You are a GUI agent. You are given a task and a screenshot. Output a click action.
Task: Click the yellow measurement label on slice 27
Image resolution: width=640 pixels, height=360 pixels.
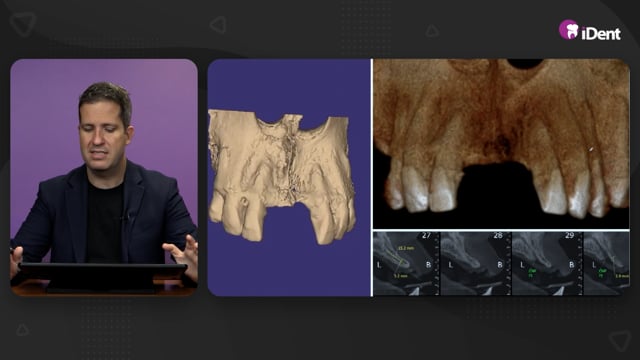406,248
